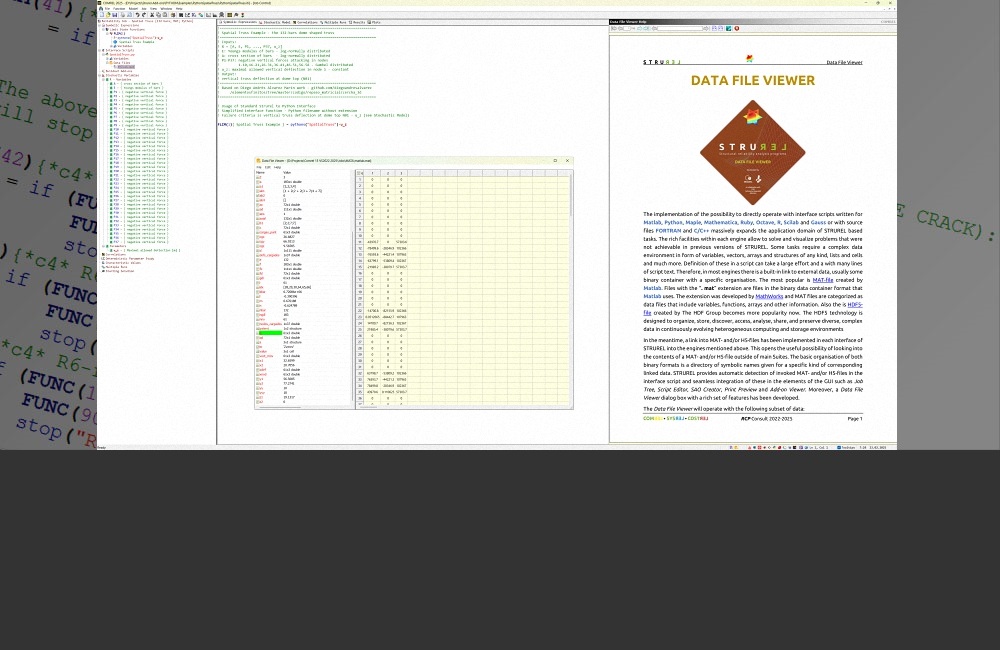
Task: Switch to the Plots tab
Action: point(374,22)
